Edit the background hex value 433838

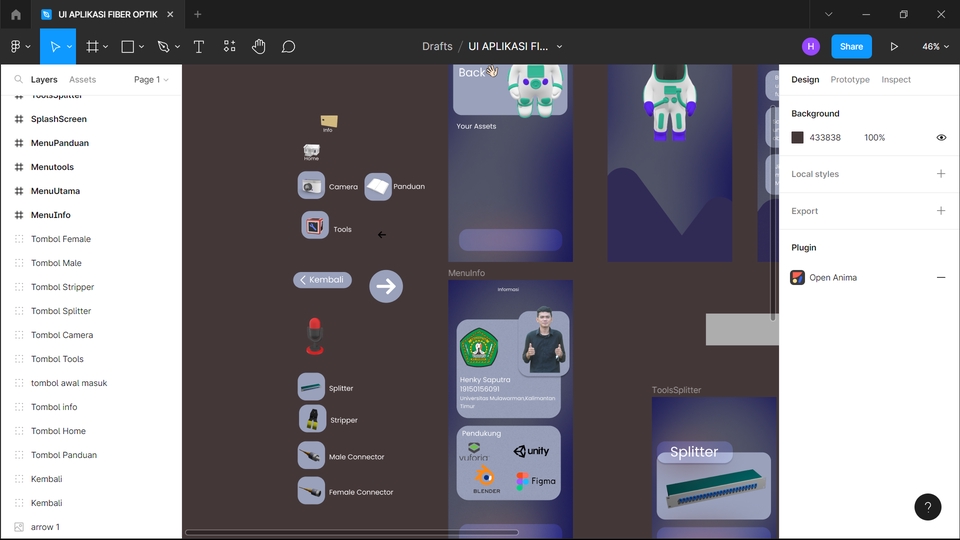click(x=825, y=138)
